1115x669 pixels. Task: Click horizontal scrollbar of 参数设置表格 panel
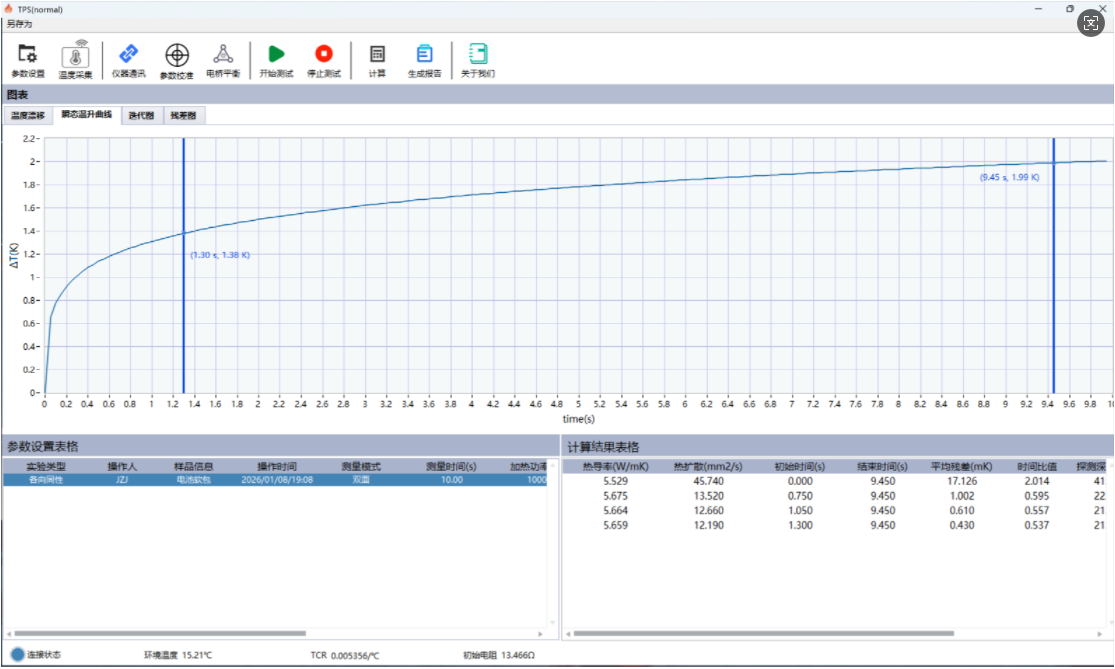tap(160, 633)
